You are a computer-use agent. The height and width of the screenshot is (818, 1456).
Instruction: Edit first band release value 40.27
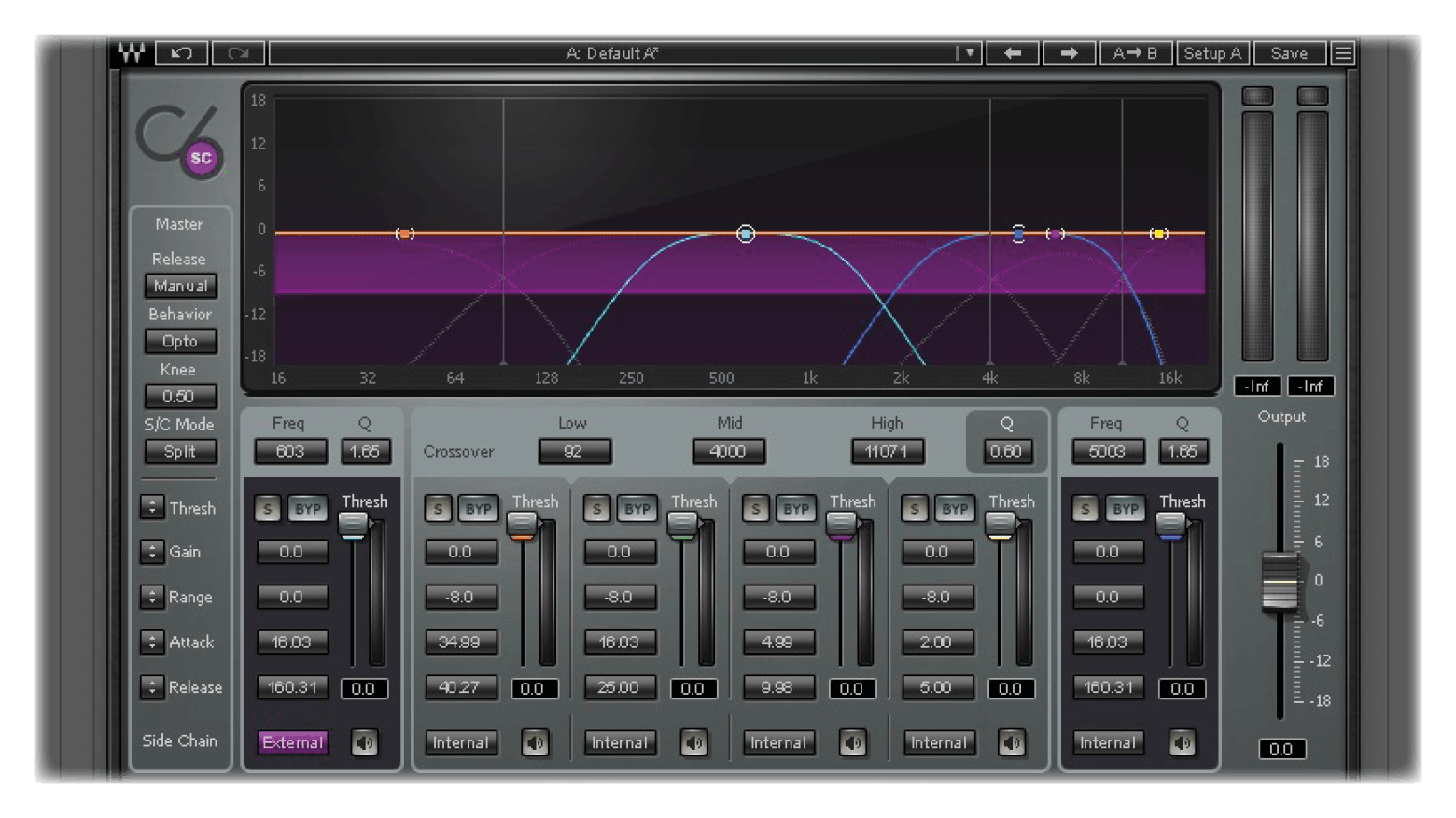(x=461, y=687)
